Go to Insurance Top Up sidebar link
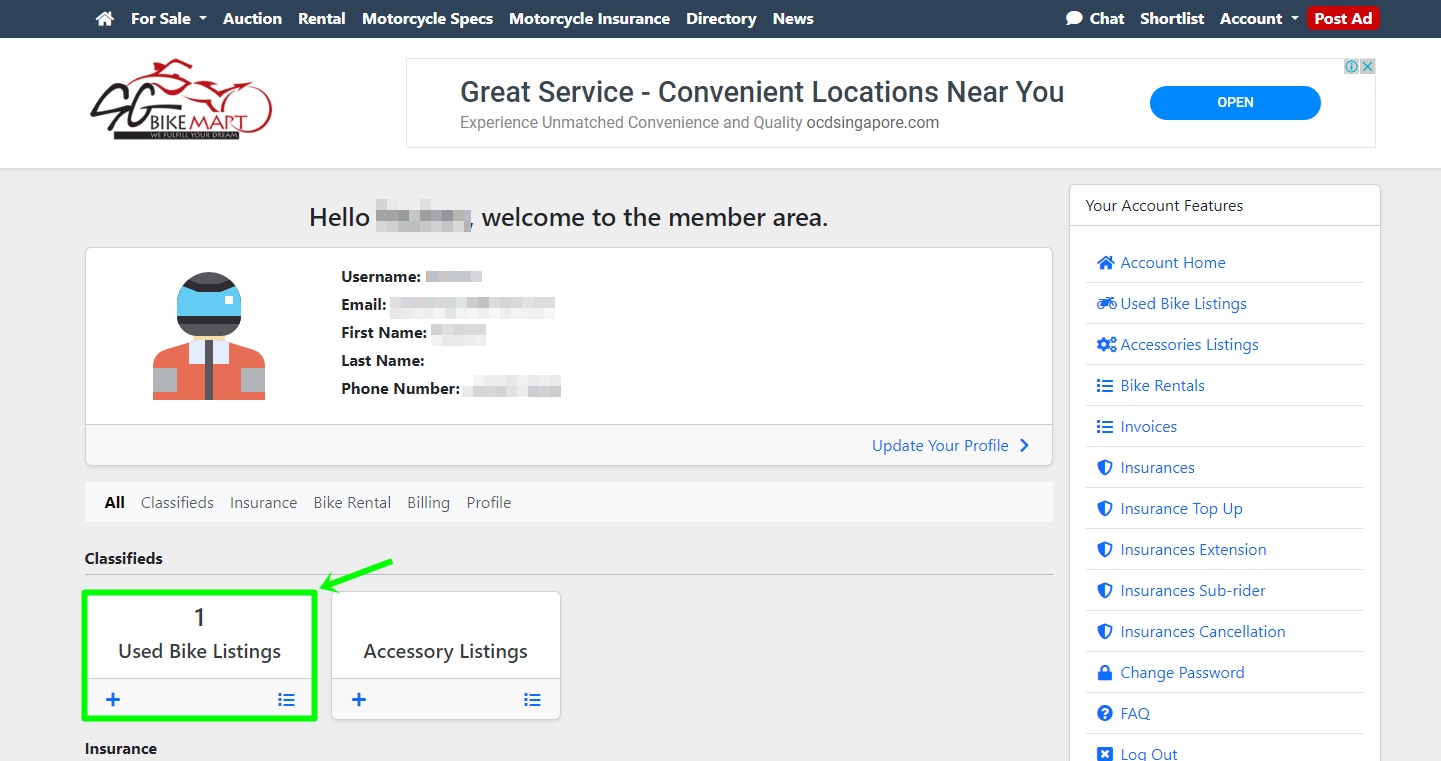 [x=1181, y=509]
